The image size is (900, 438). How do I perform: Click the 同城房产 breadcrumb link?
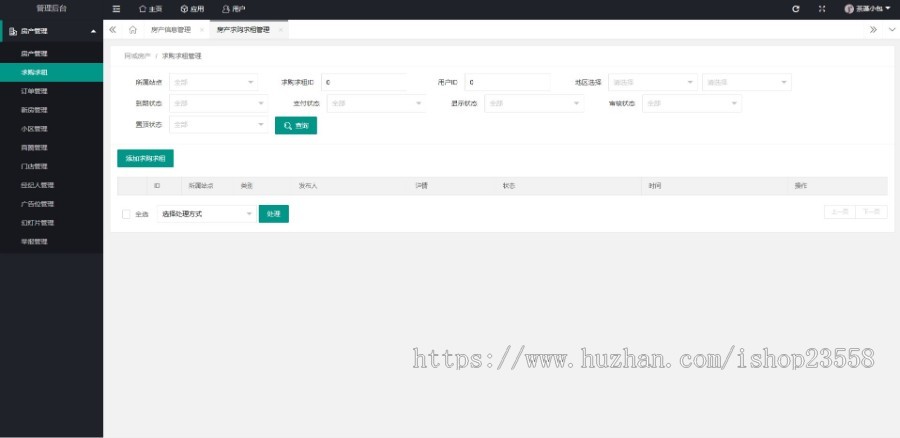point(137,56)
